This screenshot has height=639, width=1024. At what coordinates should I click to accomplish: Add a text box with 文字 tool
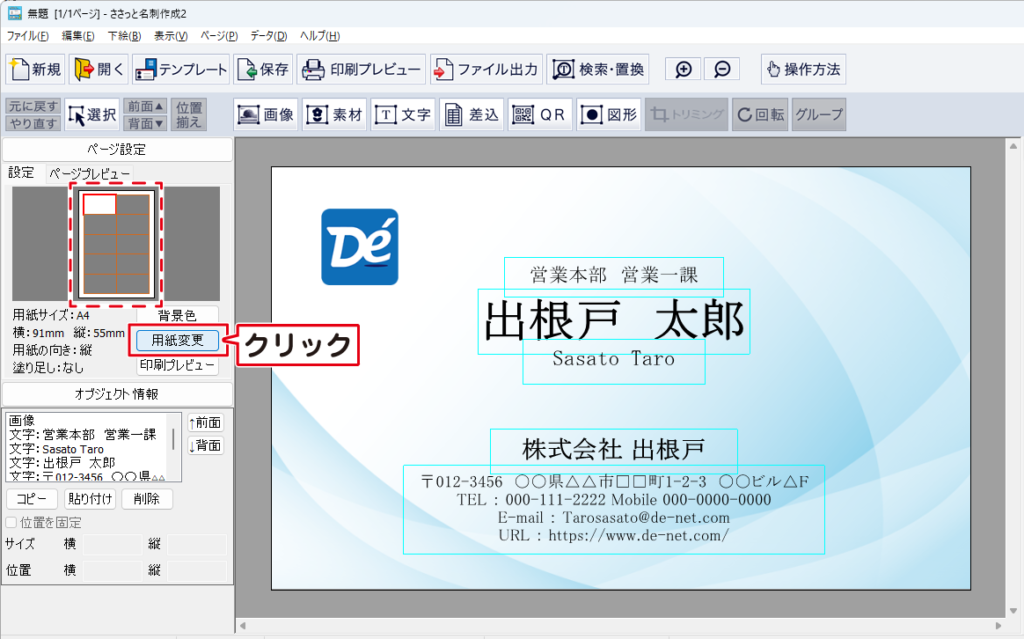[x=403, y=115]
